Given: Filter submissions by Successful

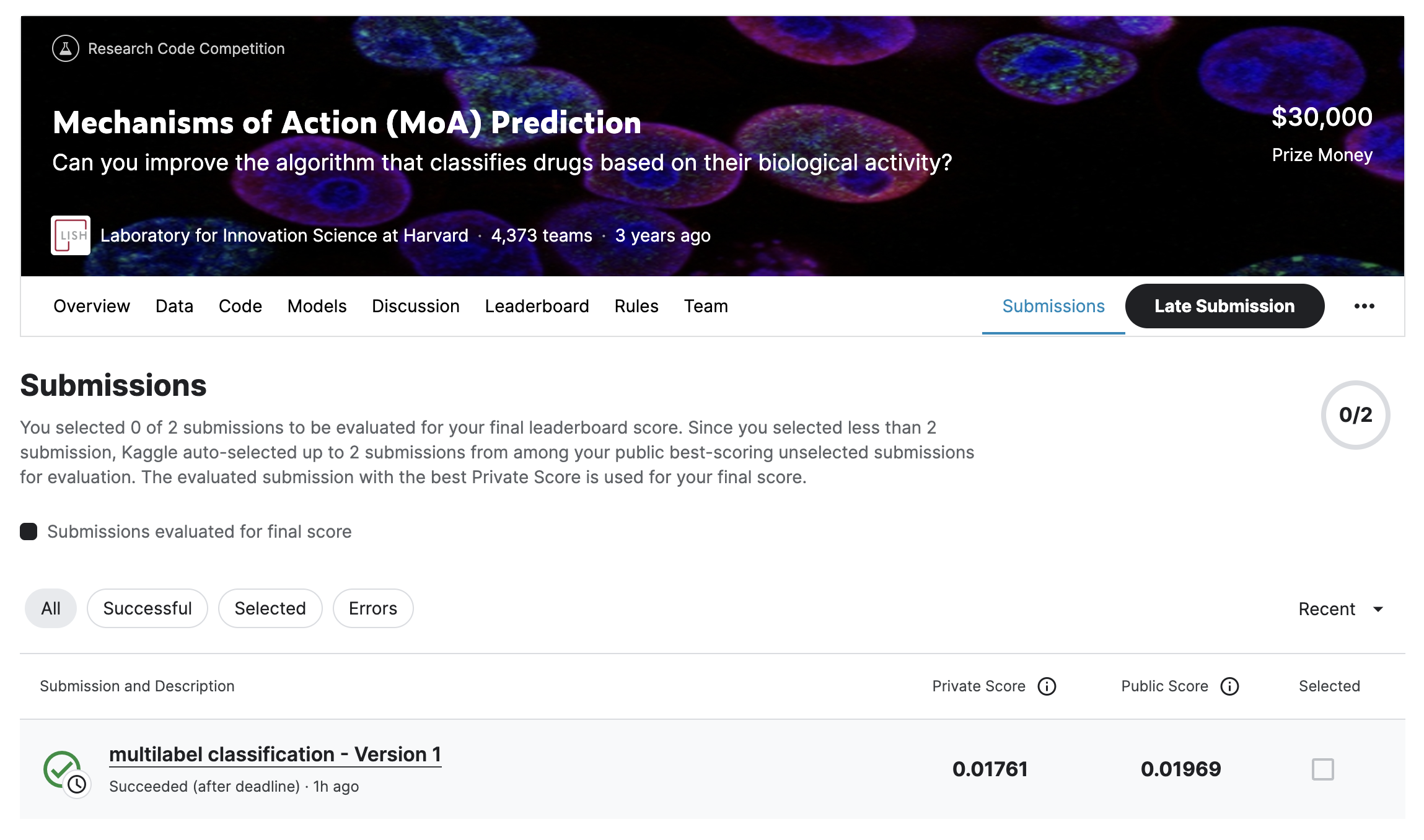Looking at the screenshot, I should (x=147, y=608).
